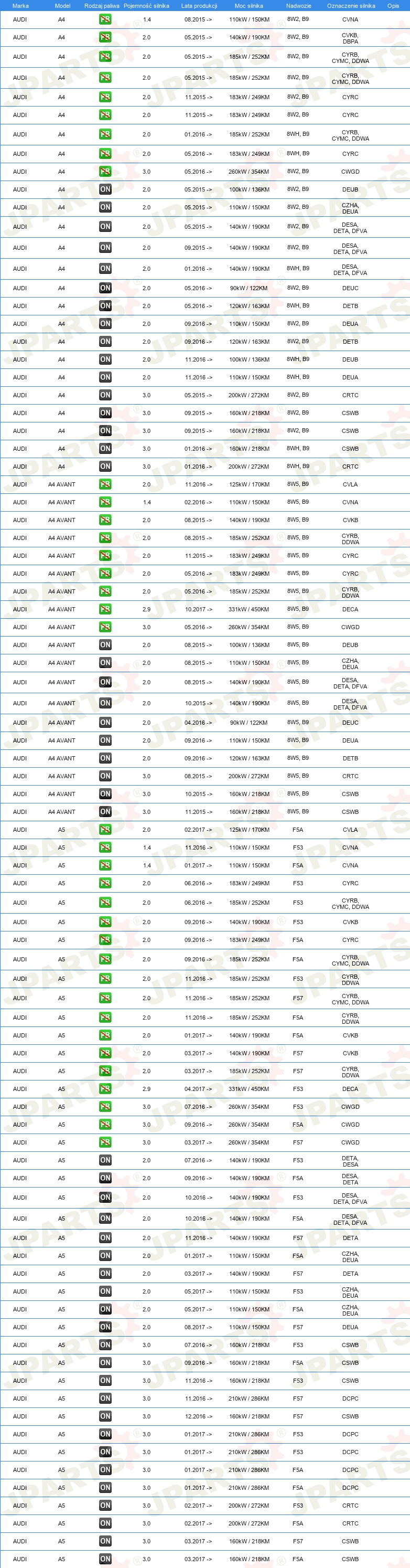Screen dimensions: 410x1568
Task: Click 'DCPC' in A5 11.2016 F57 row
Action: pos(350,1398)
